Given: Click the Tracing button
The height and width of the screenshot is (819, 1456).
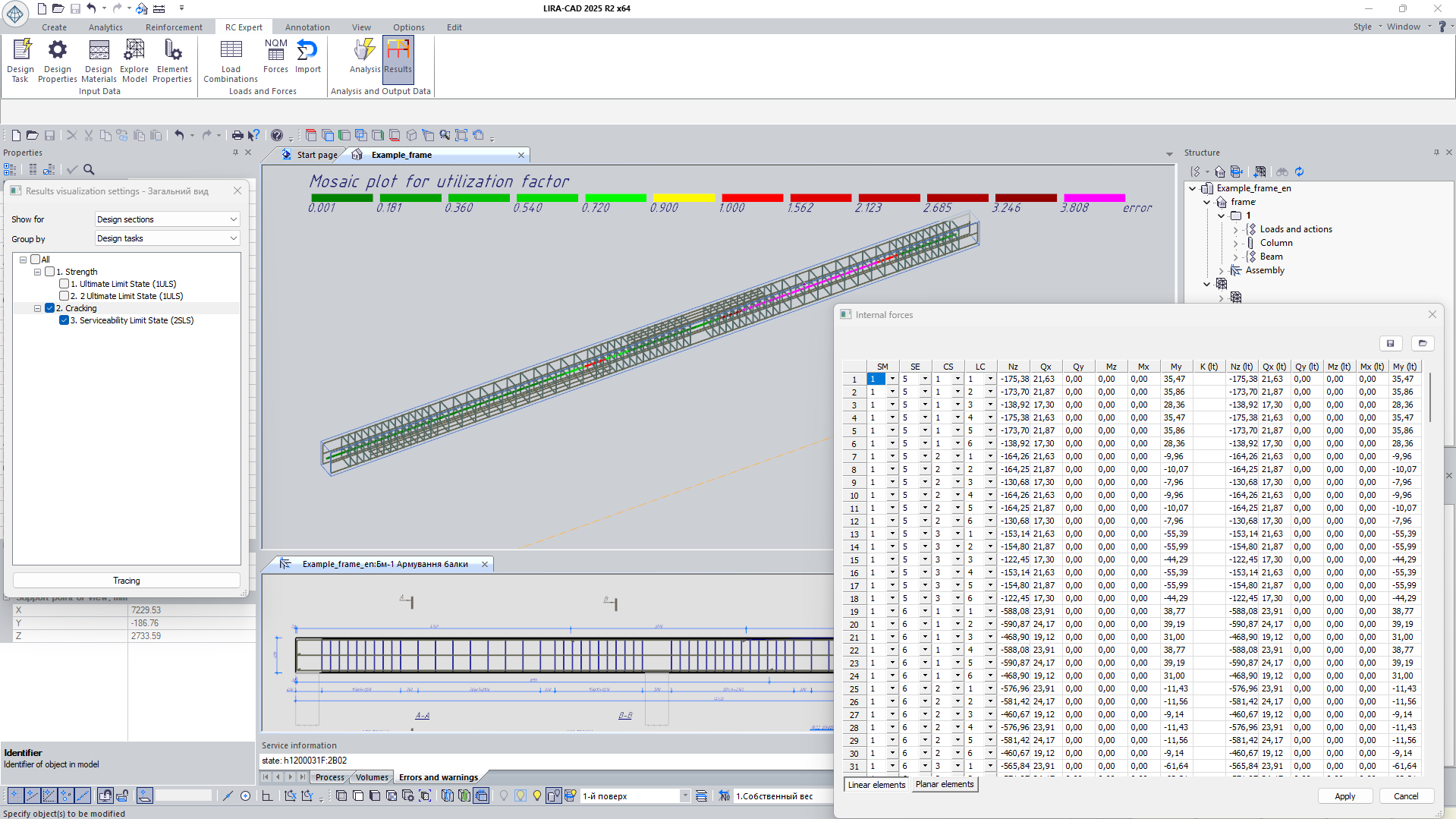Looking at the screenshot, I should tap(127, 581).
